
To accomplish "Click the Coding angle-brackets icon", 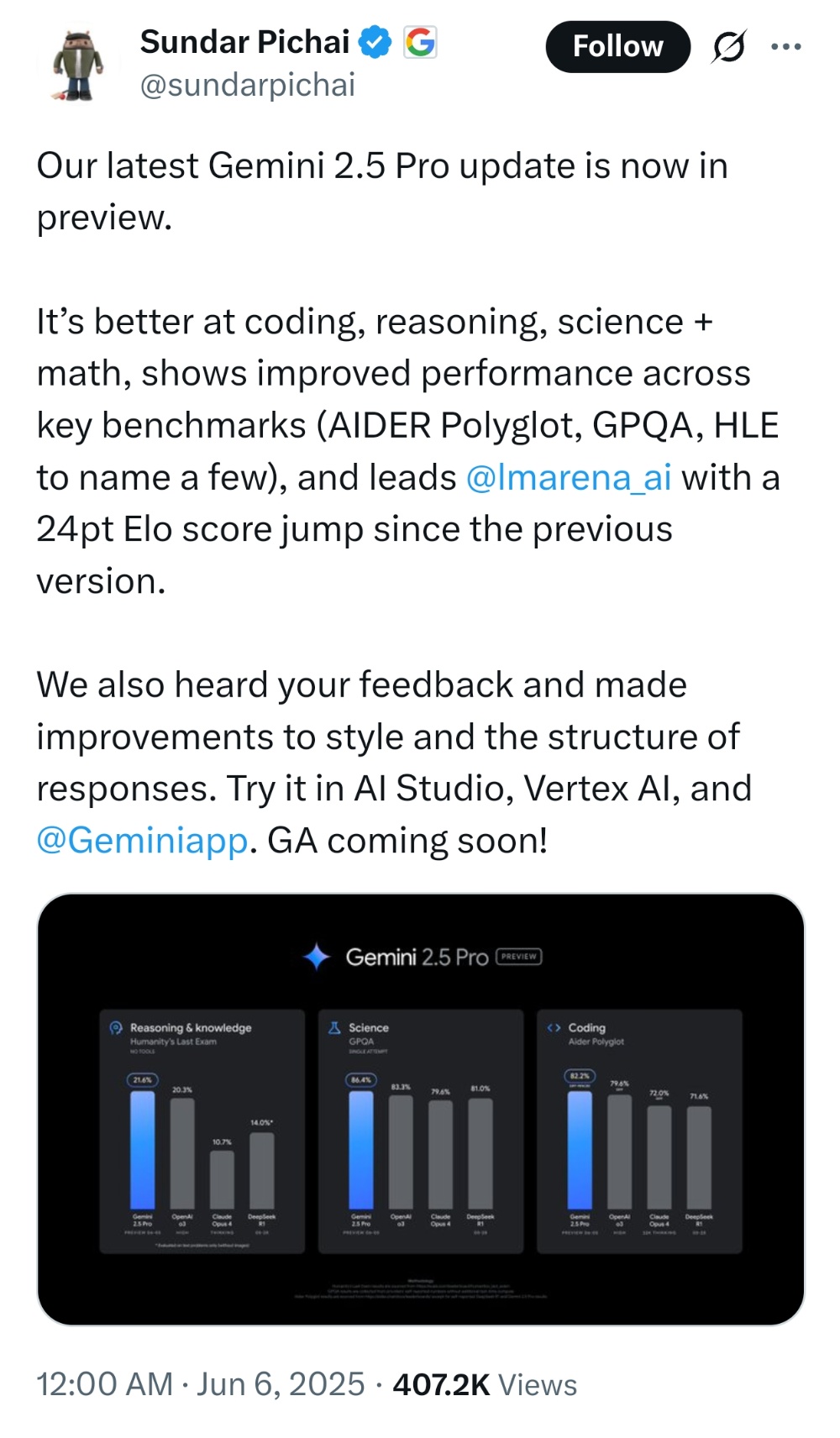I will tap(554, 1026).
